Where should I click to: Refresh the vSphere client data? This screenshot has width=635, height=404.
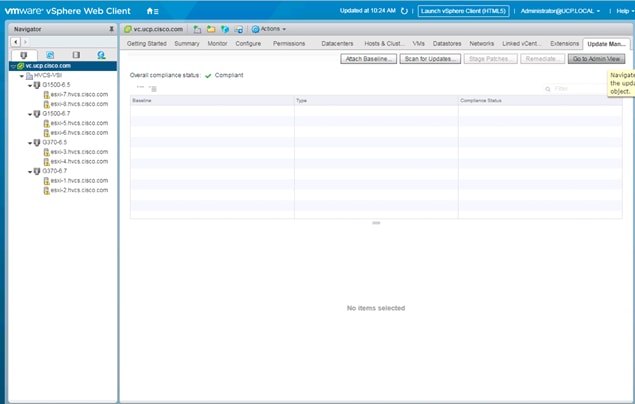(404, 11)
